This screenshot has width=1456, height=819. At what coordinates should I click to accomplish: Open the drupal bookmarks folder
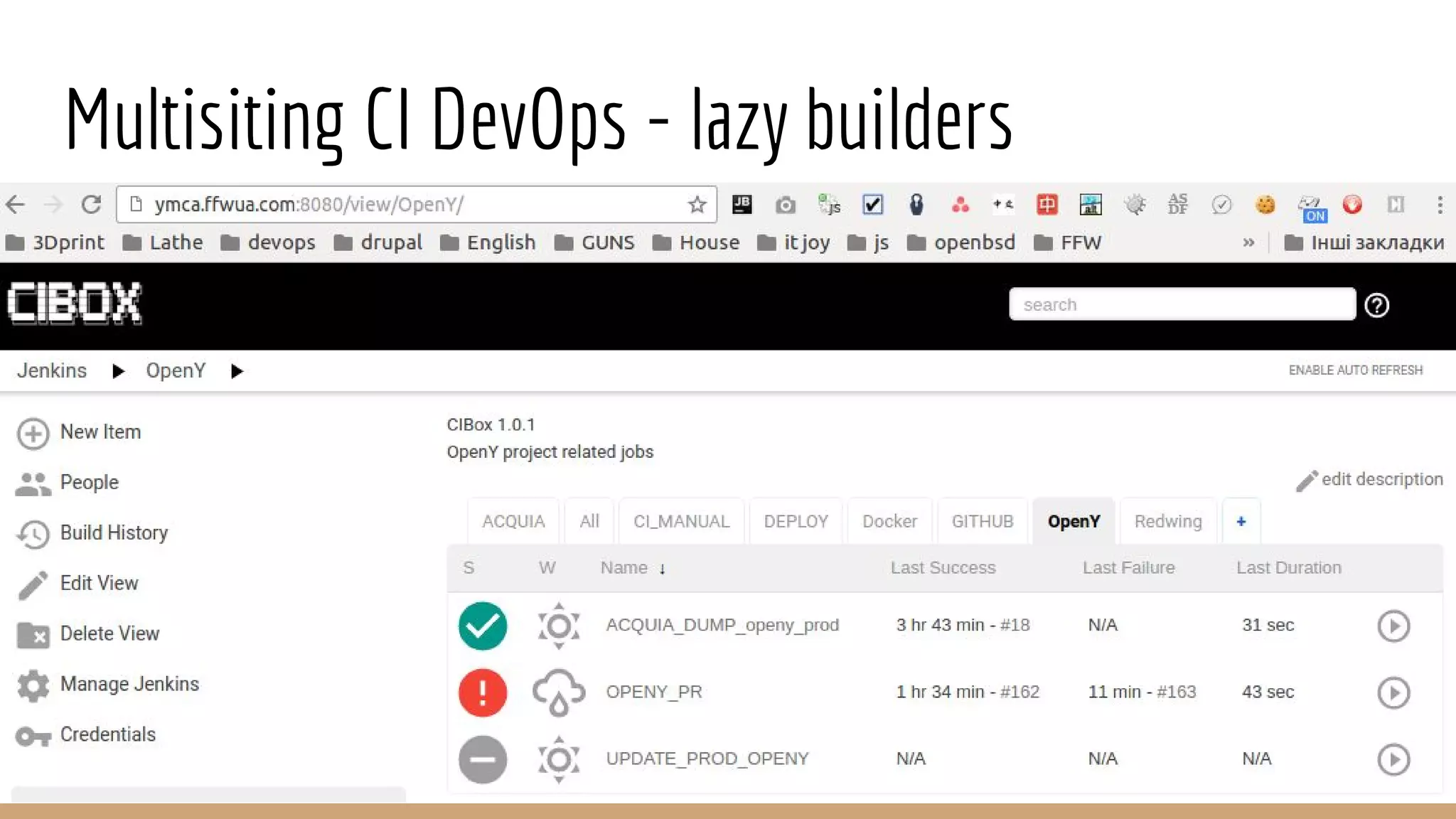pyautogui.click(x=378, y=242)
